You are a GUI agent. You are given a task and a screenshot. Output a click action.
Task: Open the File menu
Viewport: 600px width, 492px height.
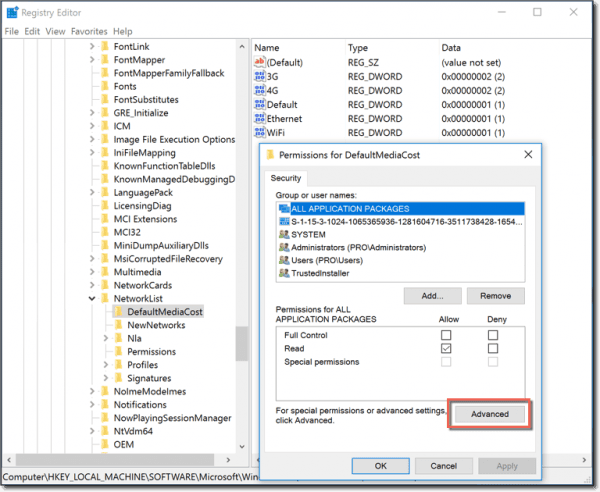tap(11, 31)
